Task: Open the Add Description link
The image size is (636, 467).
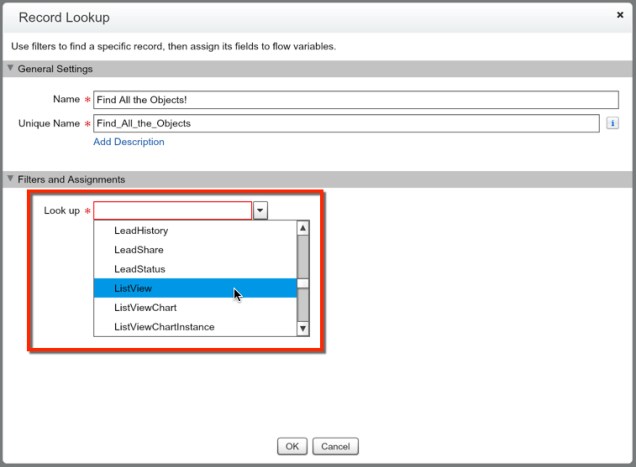Action: click(x=128, y=142)
